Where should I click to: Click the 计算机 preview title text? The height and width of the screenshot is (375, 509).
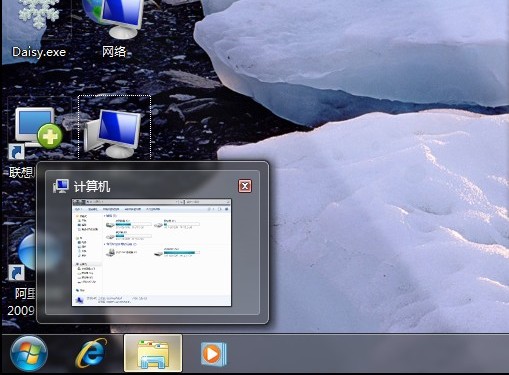coord(92,186)
